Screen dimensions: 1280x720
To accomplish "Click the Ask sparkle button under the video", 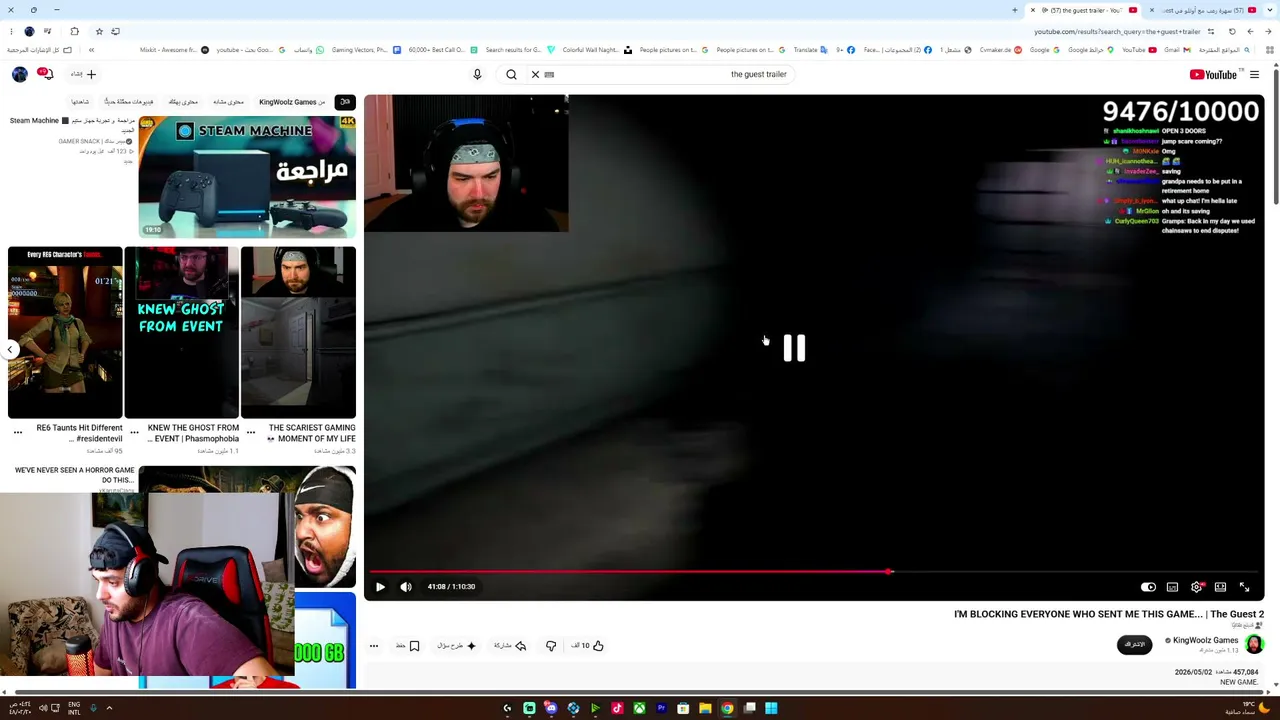I will (456, 646).
